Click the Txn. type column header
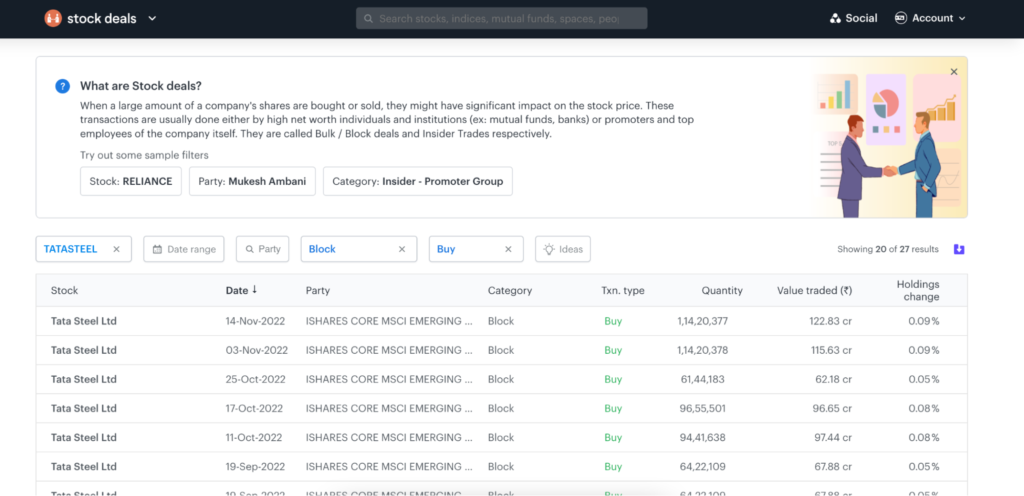Viewport: 1024px width, 496px height. coord(623,290)
